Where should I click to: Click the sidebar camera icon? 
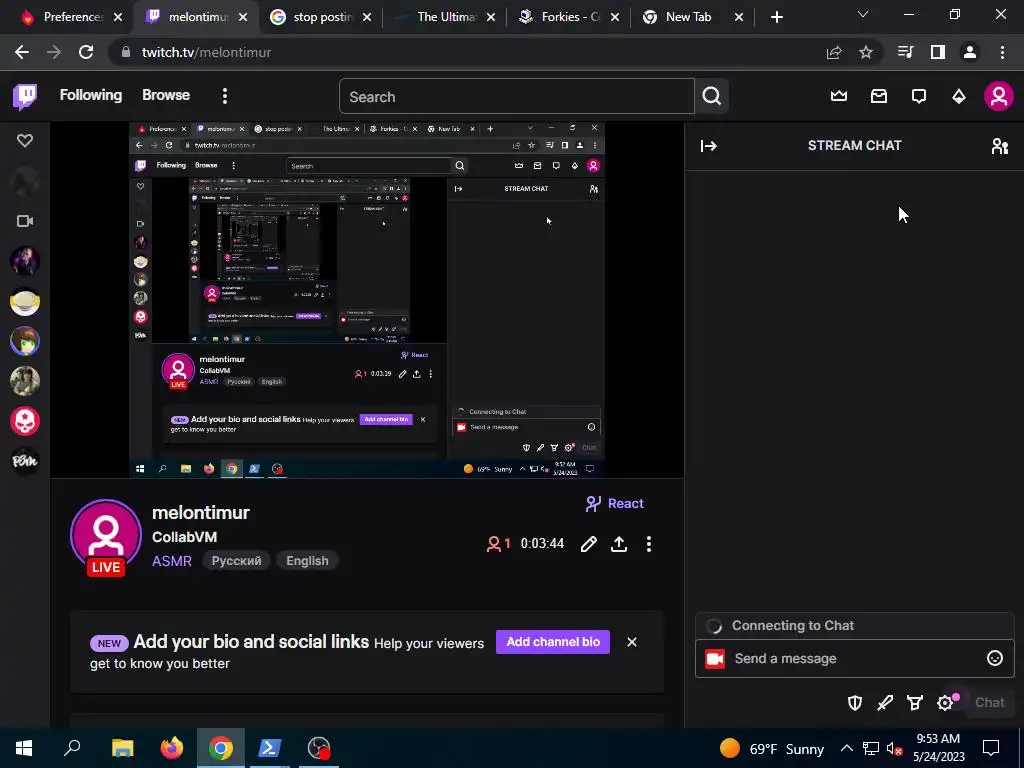(x=25, y=221)
